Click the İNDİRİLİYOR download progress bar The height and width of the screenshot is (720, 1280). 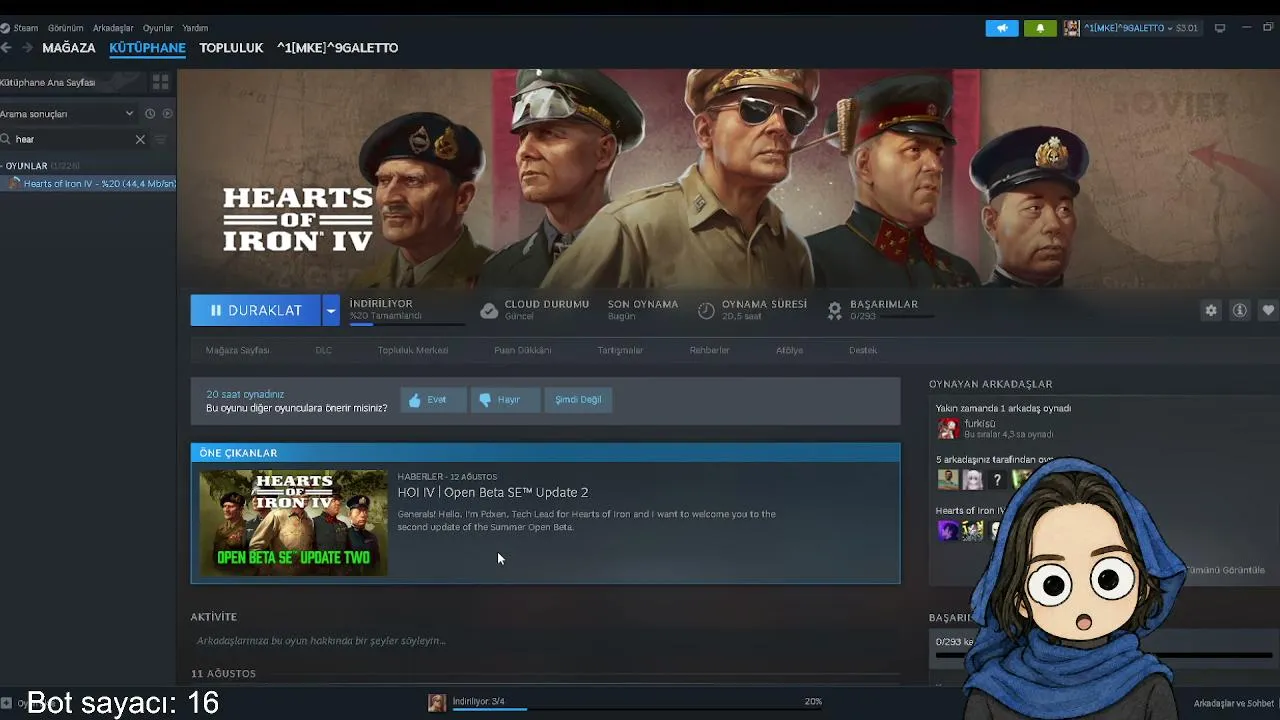[407, 323]
